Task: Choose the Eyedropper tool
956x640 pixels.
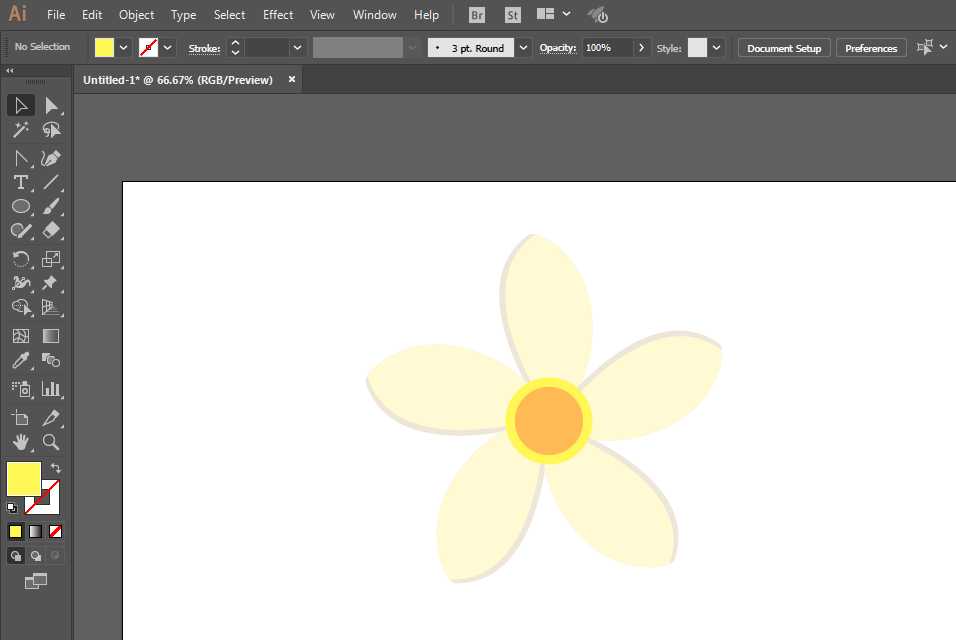Action: coord(20,361)
